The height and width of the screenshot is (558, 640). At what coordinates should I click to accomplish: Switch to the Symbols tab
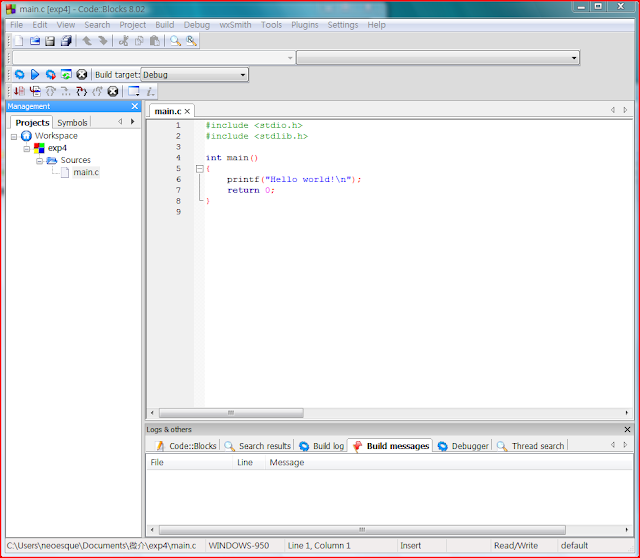tap(72, 122)
